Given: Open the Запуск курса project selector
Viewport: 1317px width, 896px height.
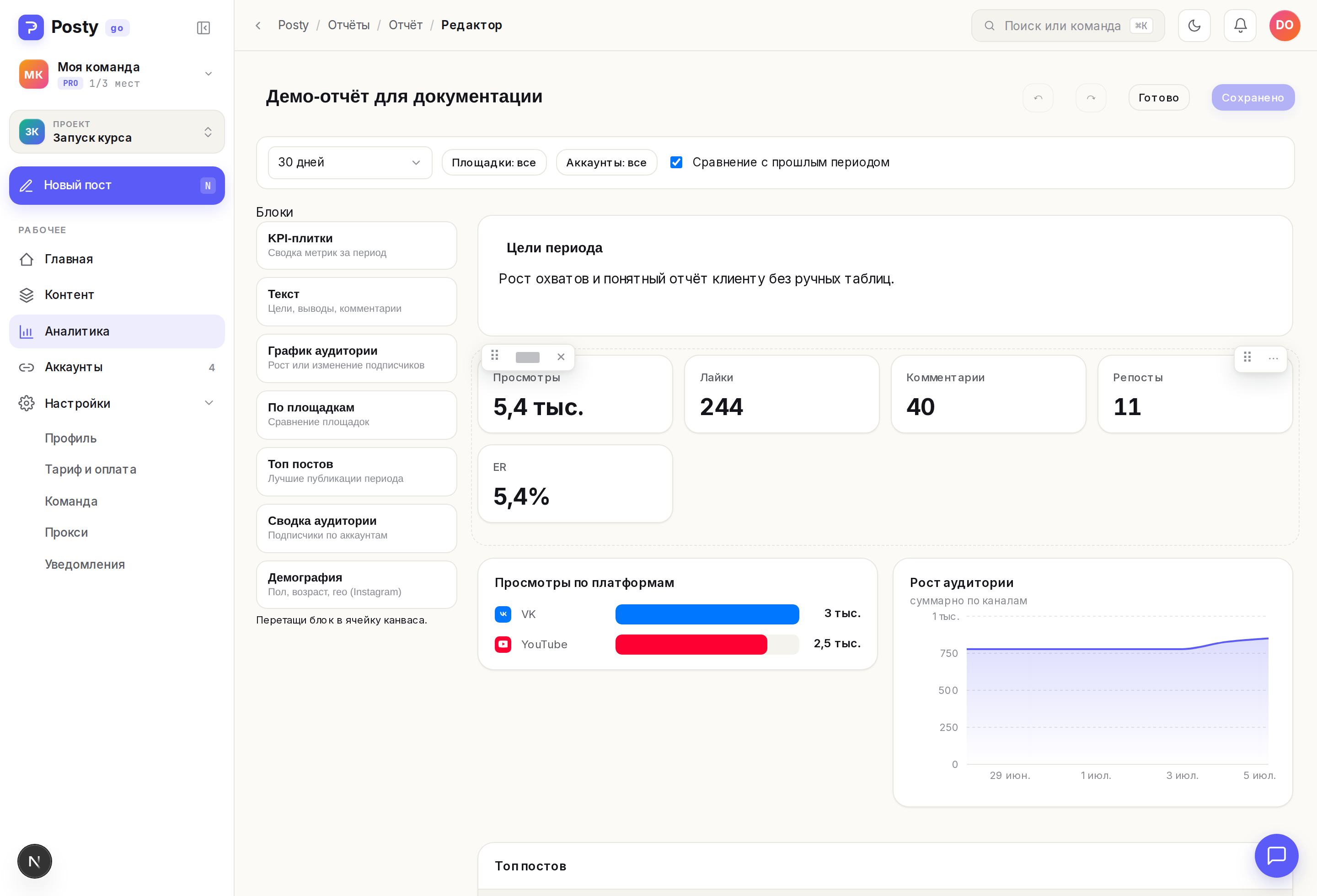Looking at the screenshot, I should tap(117, 132).
